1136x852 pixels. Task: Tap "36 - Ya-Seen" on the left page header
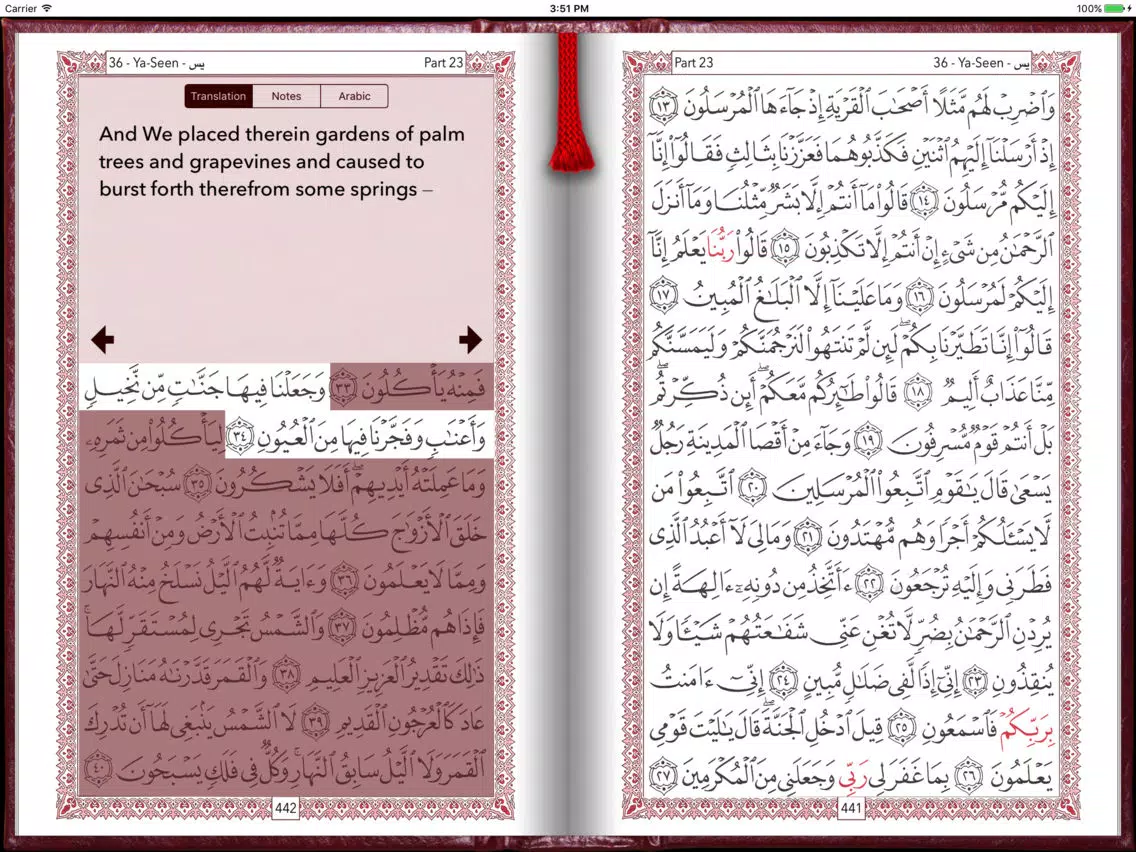pos(157,63)
